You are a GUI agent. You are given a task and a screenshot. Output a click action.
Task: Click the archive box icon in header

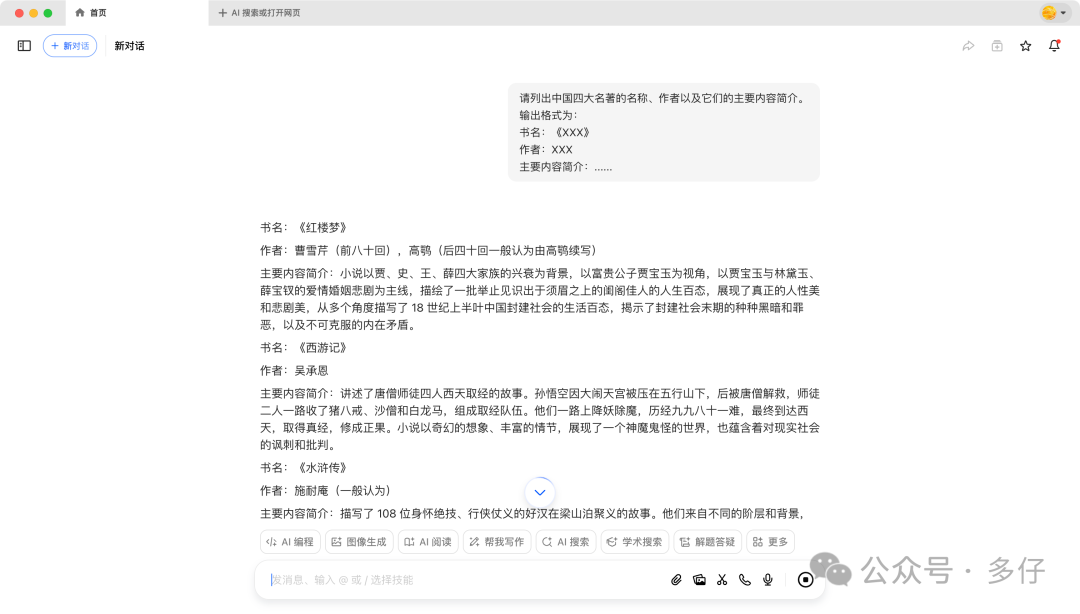click(997, 45)
